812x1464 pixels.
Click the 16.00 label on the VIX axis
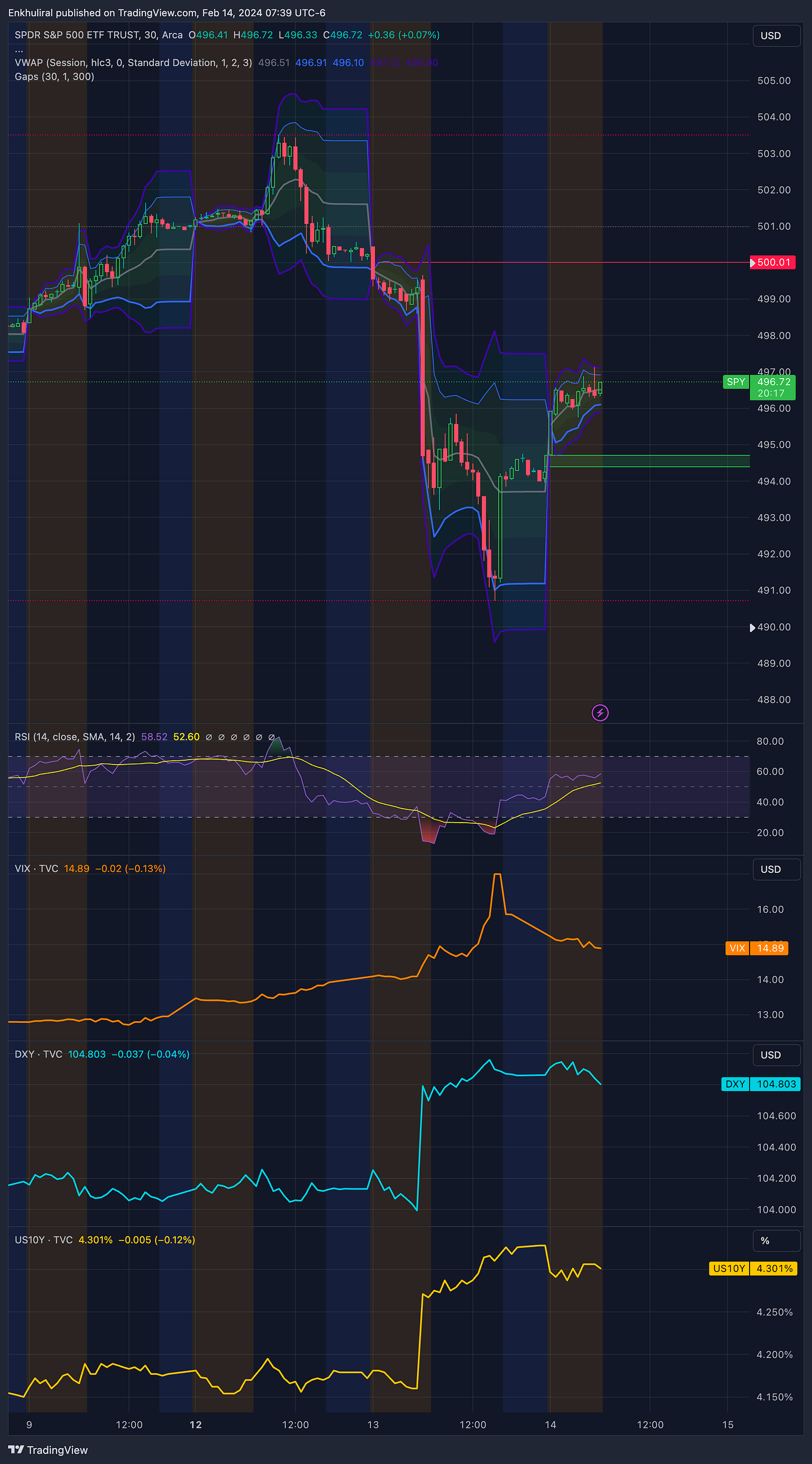coord(770,909)
